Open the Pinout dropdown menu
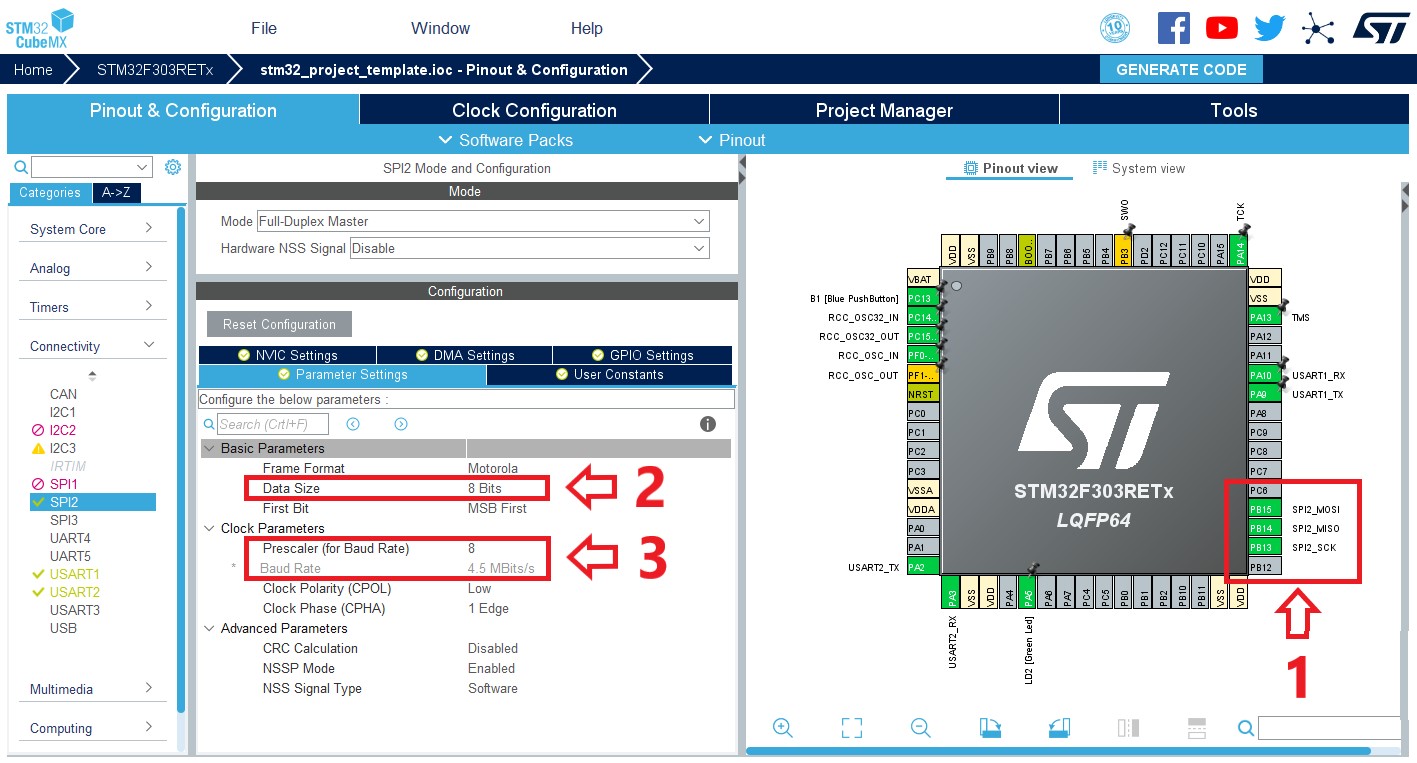This screenshot has width=1417, height=763. tap(730, 140)
